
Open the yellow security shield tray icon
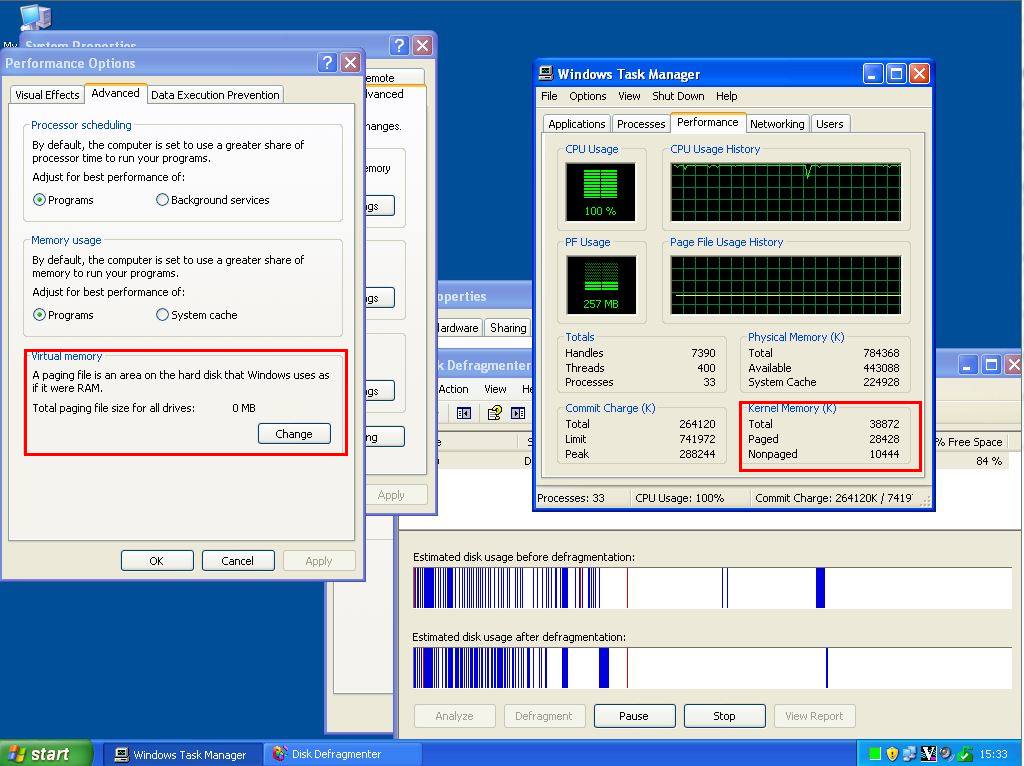pyautogui.click(x=891, y=754)
